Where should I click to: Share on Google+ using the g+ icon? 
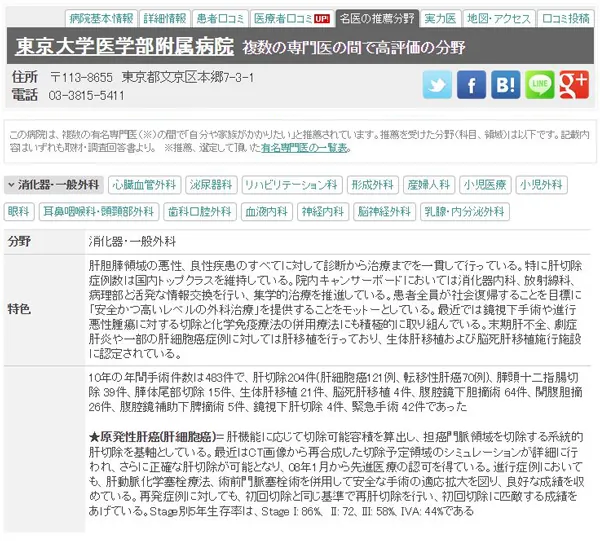574,85
